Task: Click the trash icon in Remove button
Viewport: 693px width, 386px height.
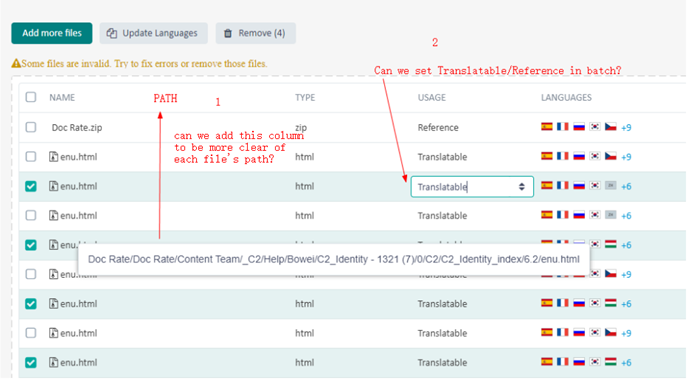Action: 228,33
